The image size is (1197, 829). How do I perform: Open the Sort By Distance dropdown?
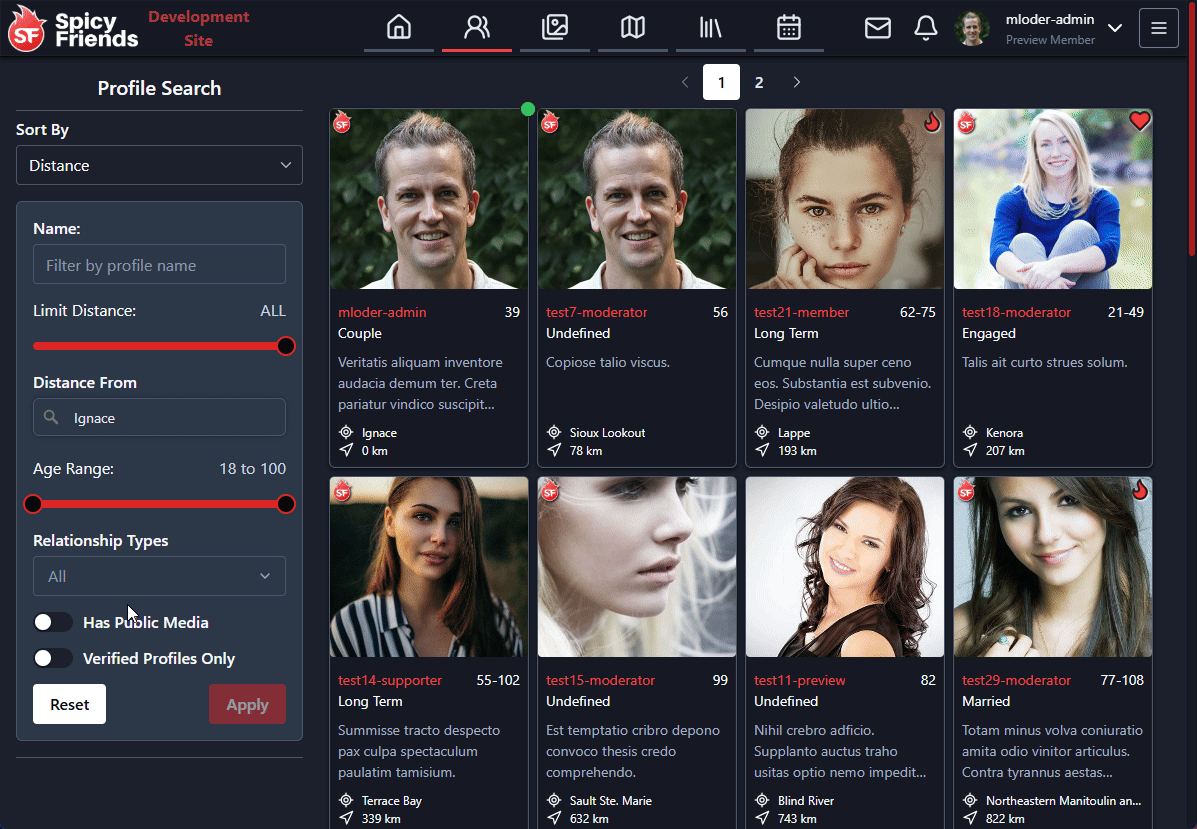pos(159,165)
